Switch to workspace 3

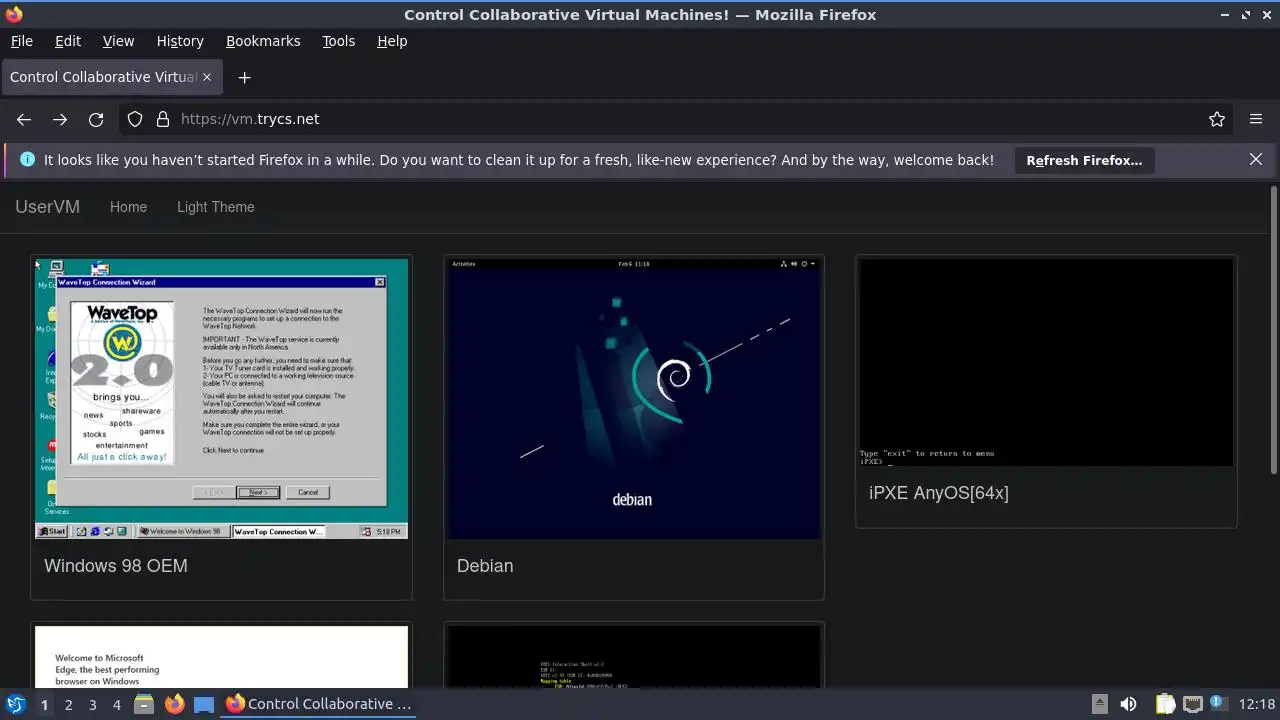click(x=92, y=704)
